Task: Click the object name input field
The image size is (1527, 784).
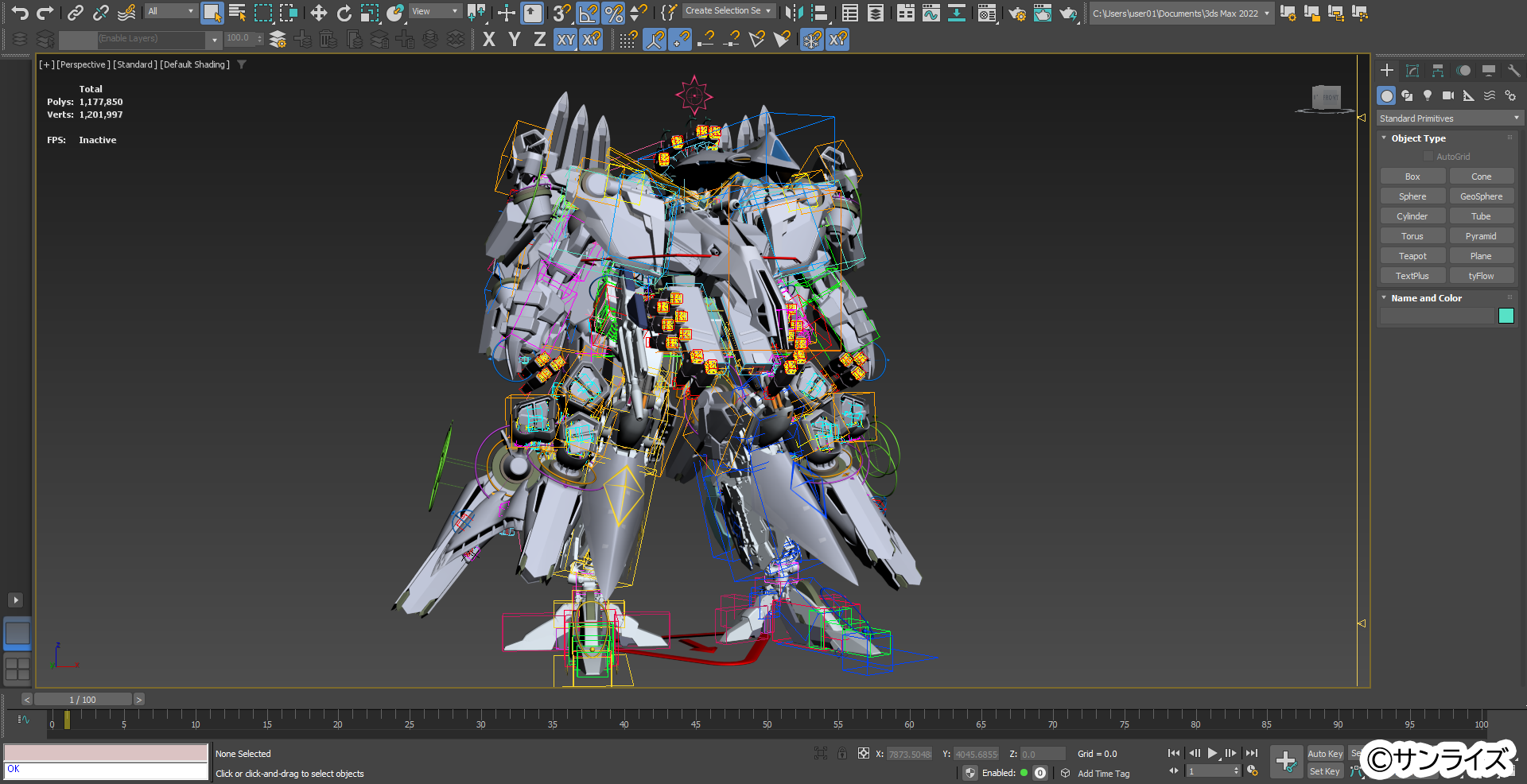Action: click(1437, 316)
